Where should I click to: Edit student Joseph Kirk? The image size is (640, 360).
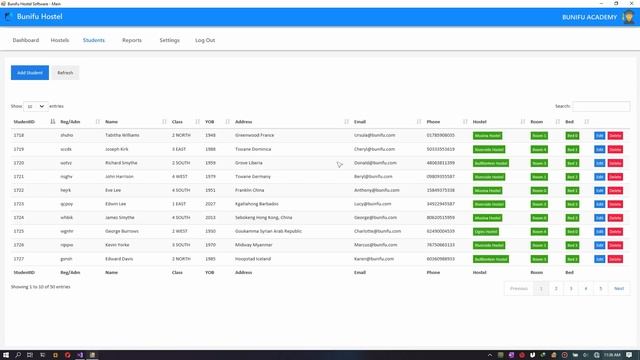coord(600,149)
